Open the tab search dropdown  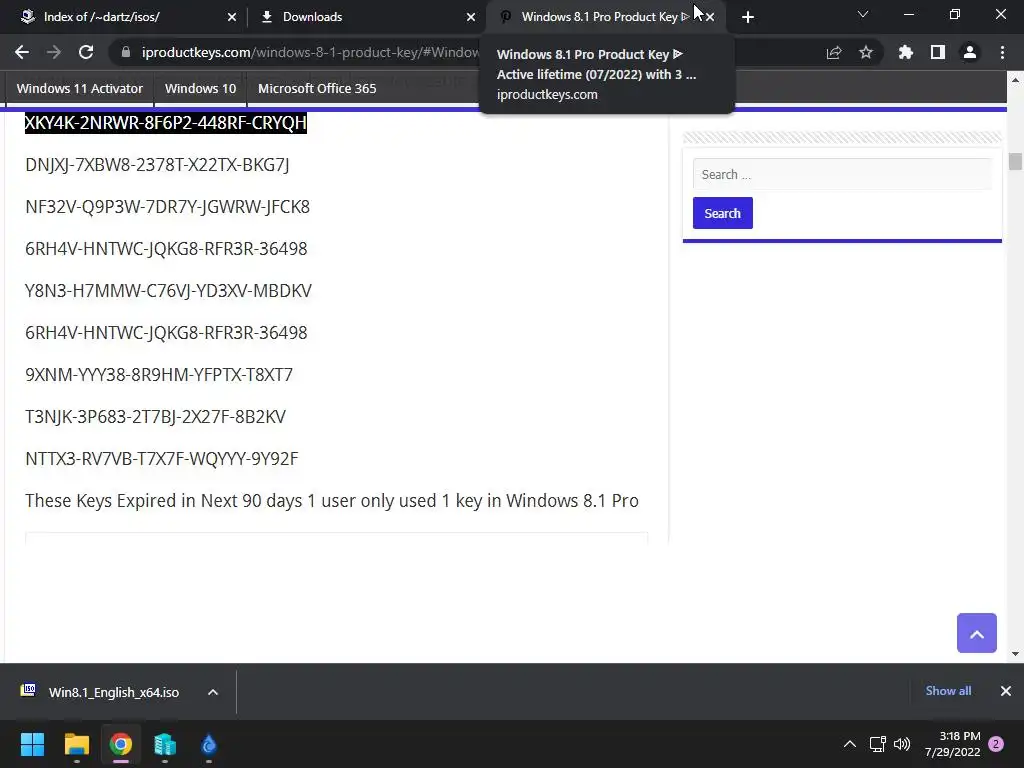863,14
